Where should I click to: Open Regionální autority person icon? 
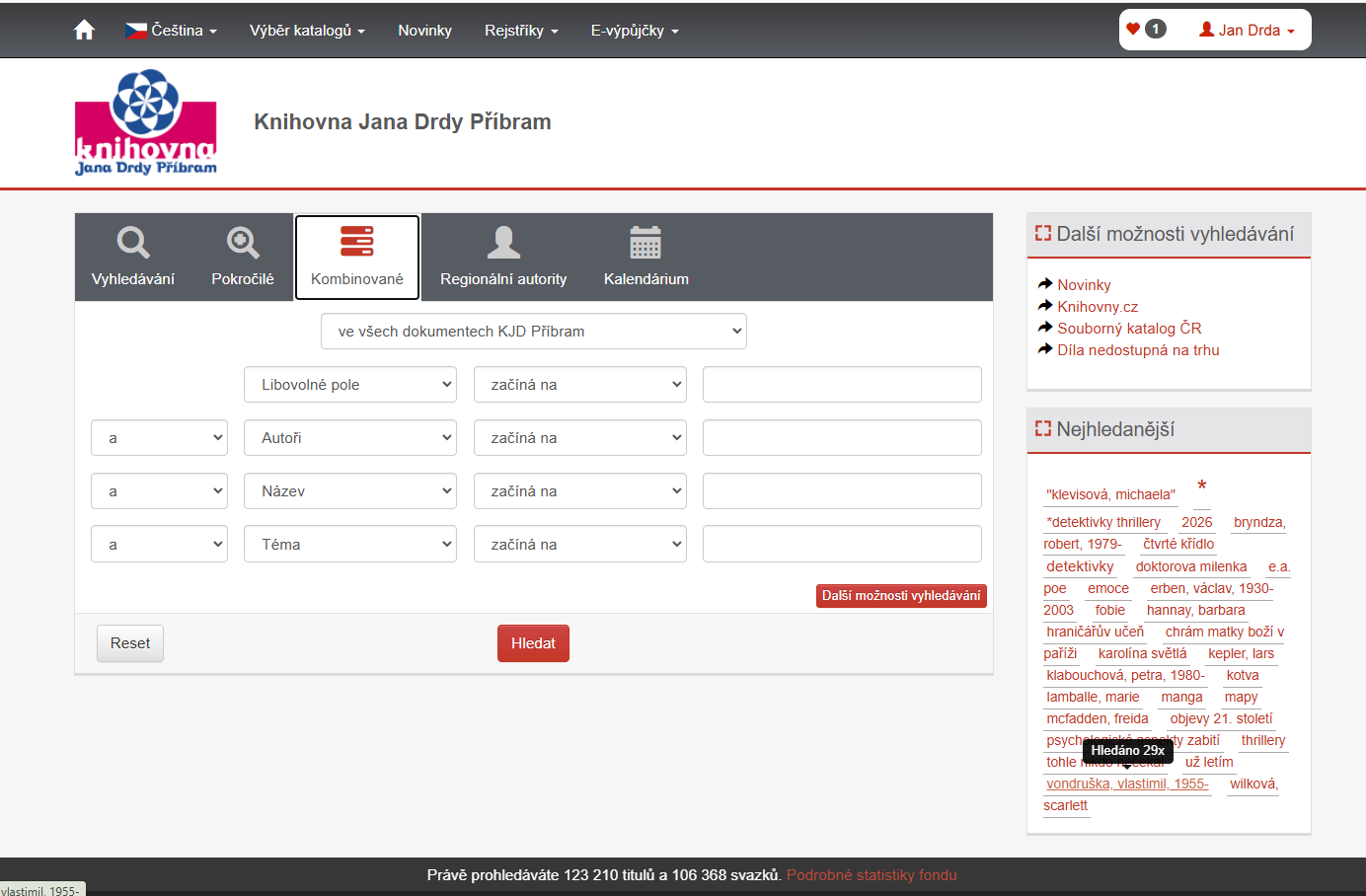pos(503,242)
